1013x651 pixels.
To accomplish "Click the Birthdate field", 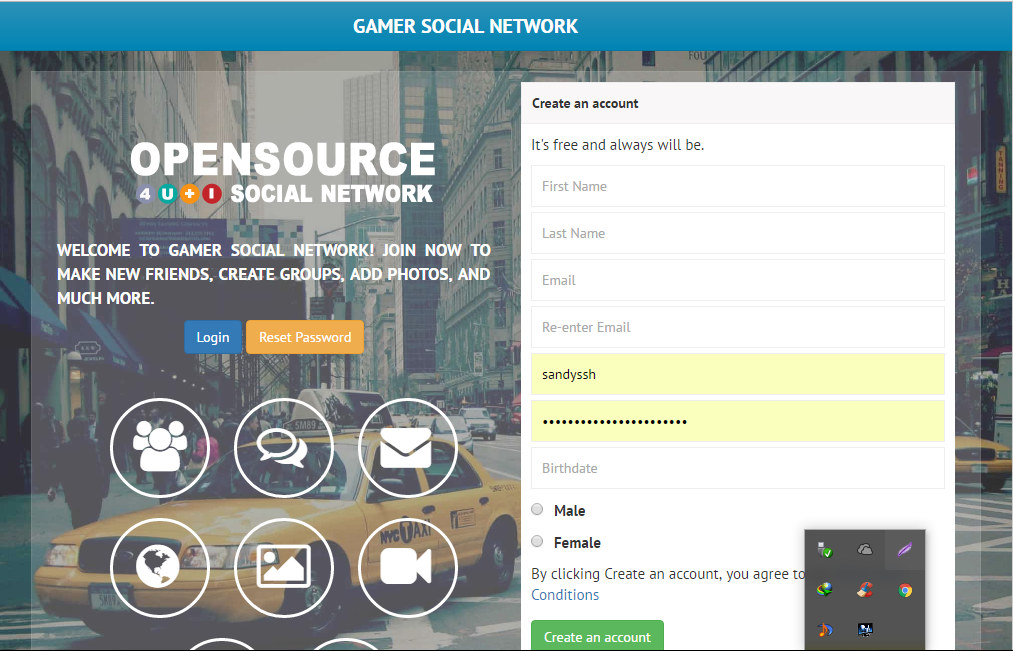I will click(x=737, y=468).
